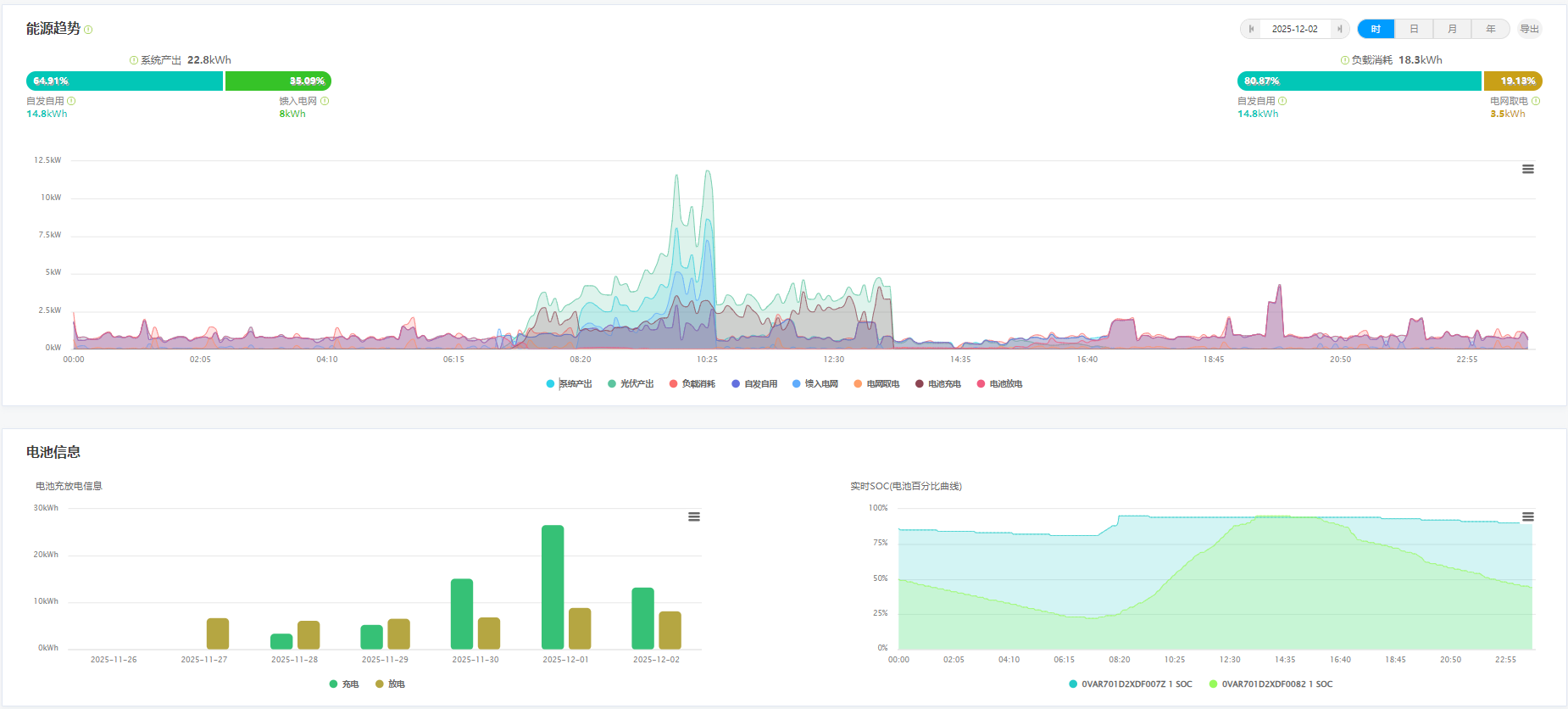Go to the previous date arrow
The width and height of the screenshot is (1568, 709).
click(x=1251, y=29)
